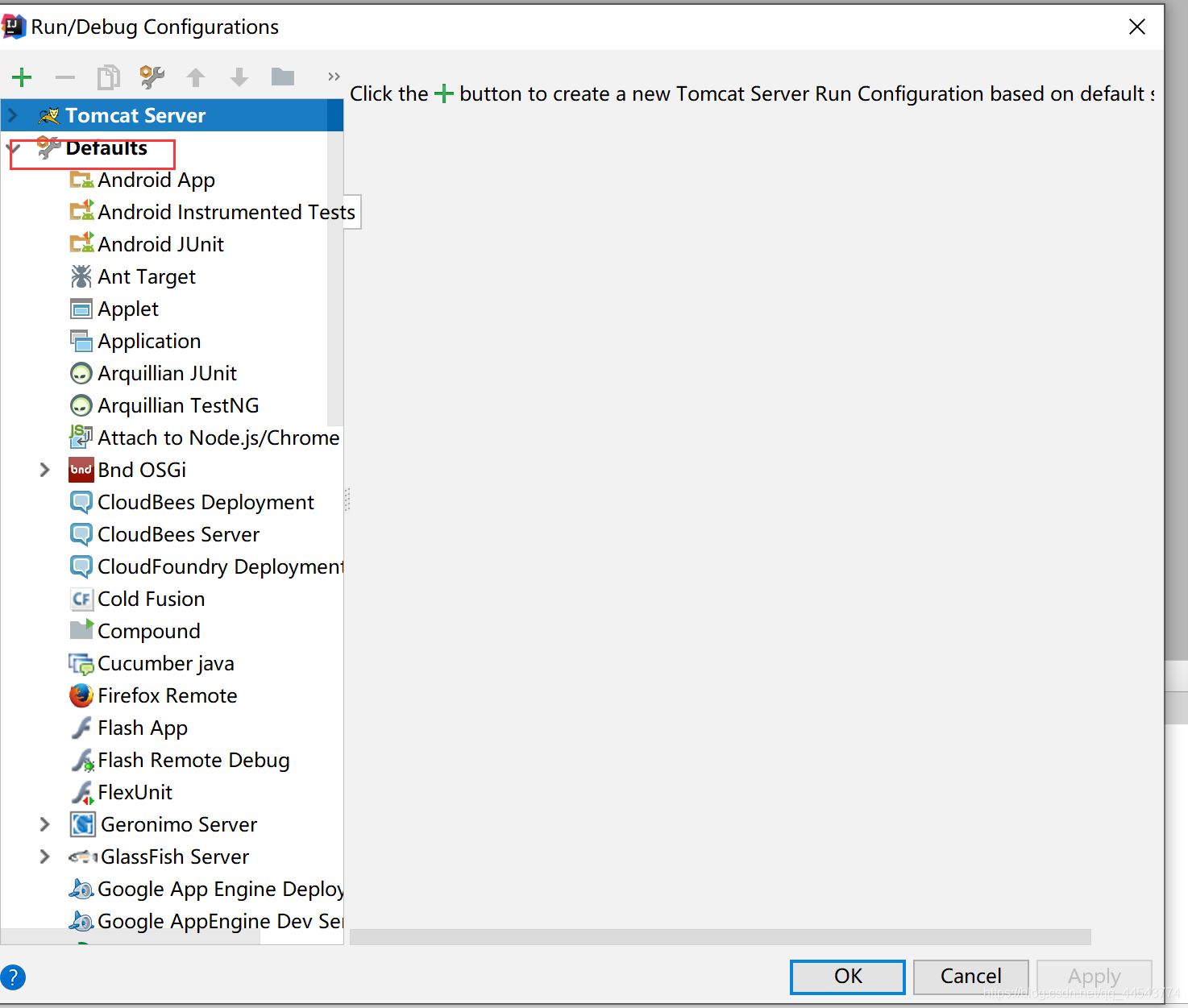Click the Cold Fusion CF icon
The width and height of the screenshot is (1188, 1008).
tap(81, 599)
